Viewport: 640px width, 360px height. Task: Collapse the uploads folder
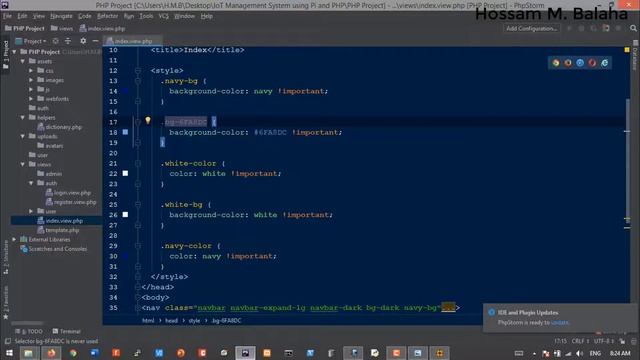tap(23, 136)
